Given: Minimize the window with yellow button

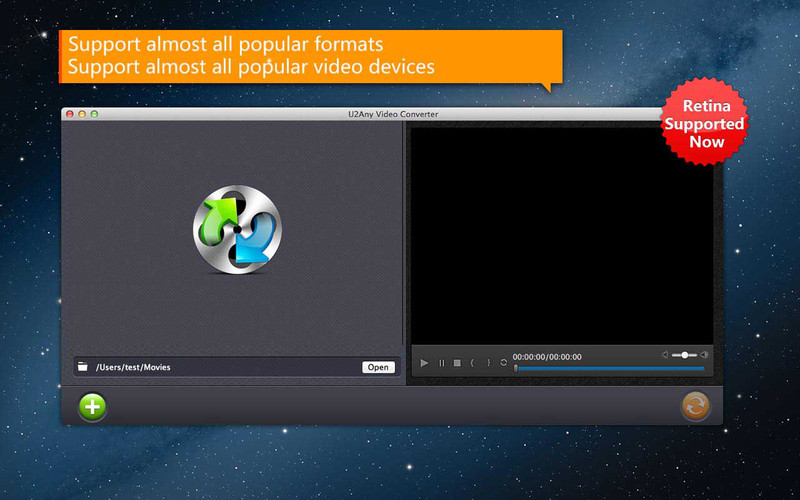Looking at the screenshot, I should [x=82, y=114].
